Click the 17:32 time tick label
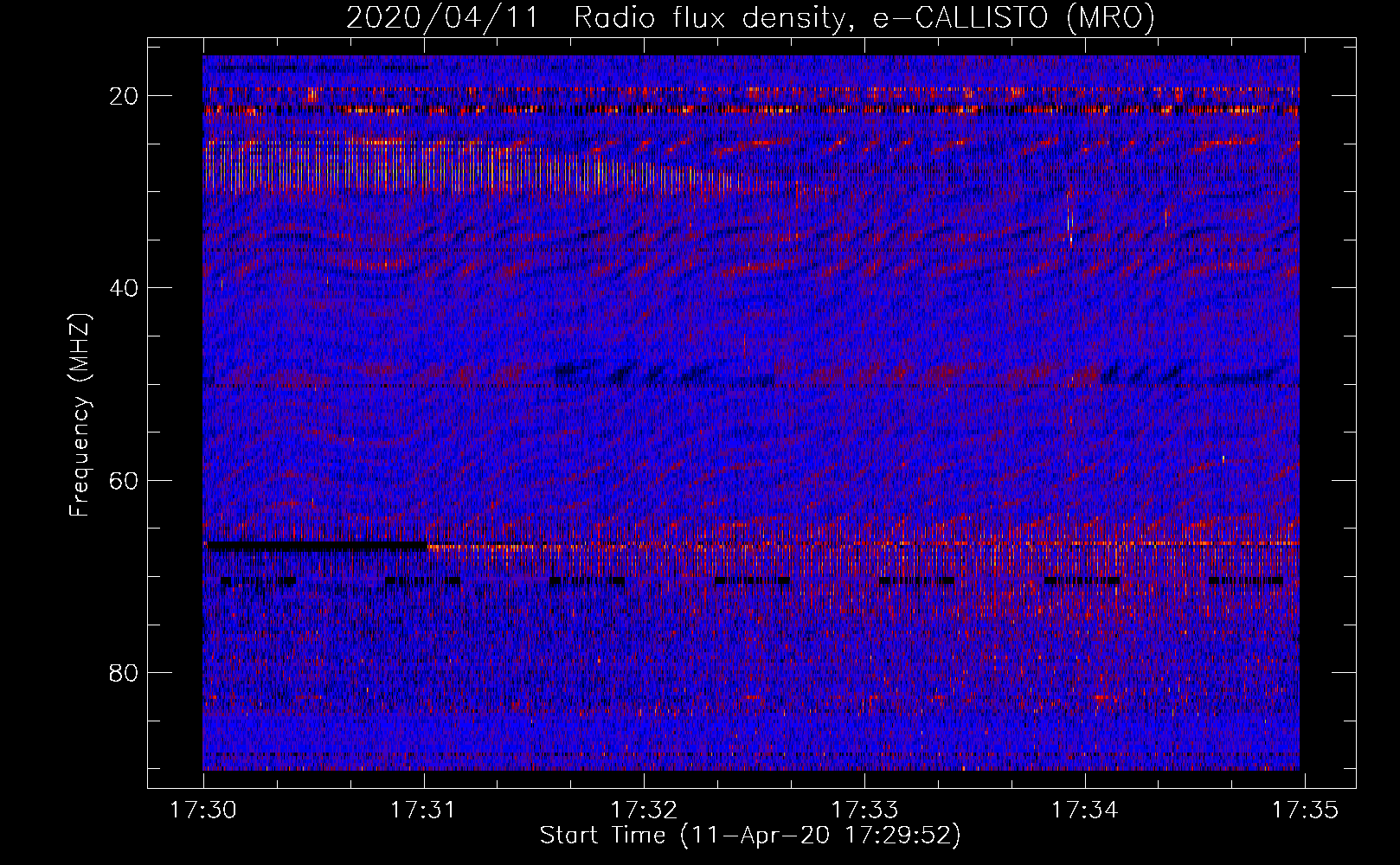Screen dimensions: 1400x865 coord(644,810)
